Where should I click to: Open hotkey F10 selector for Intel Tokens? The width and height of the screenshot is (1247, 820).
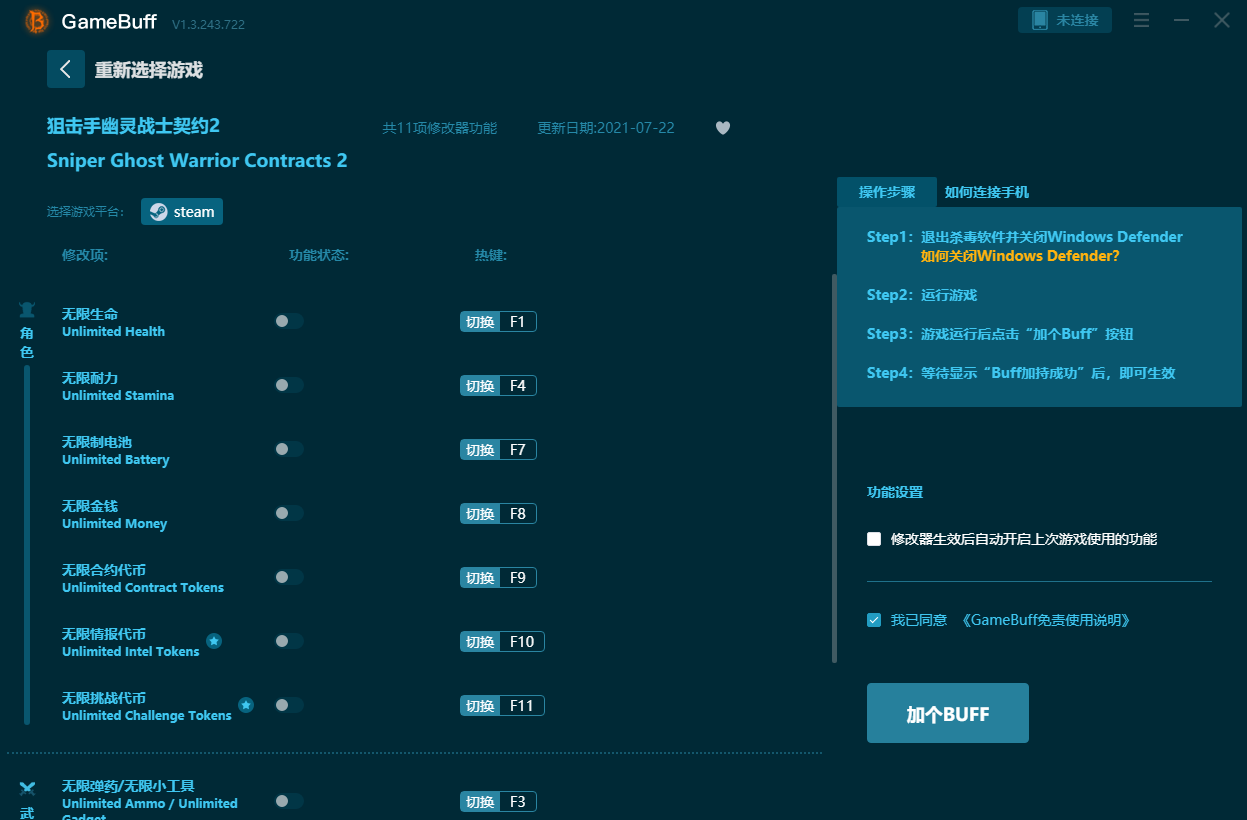tap(521, 642)
